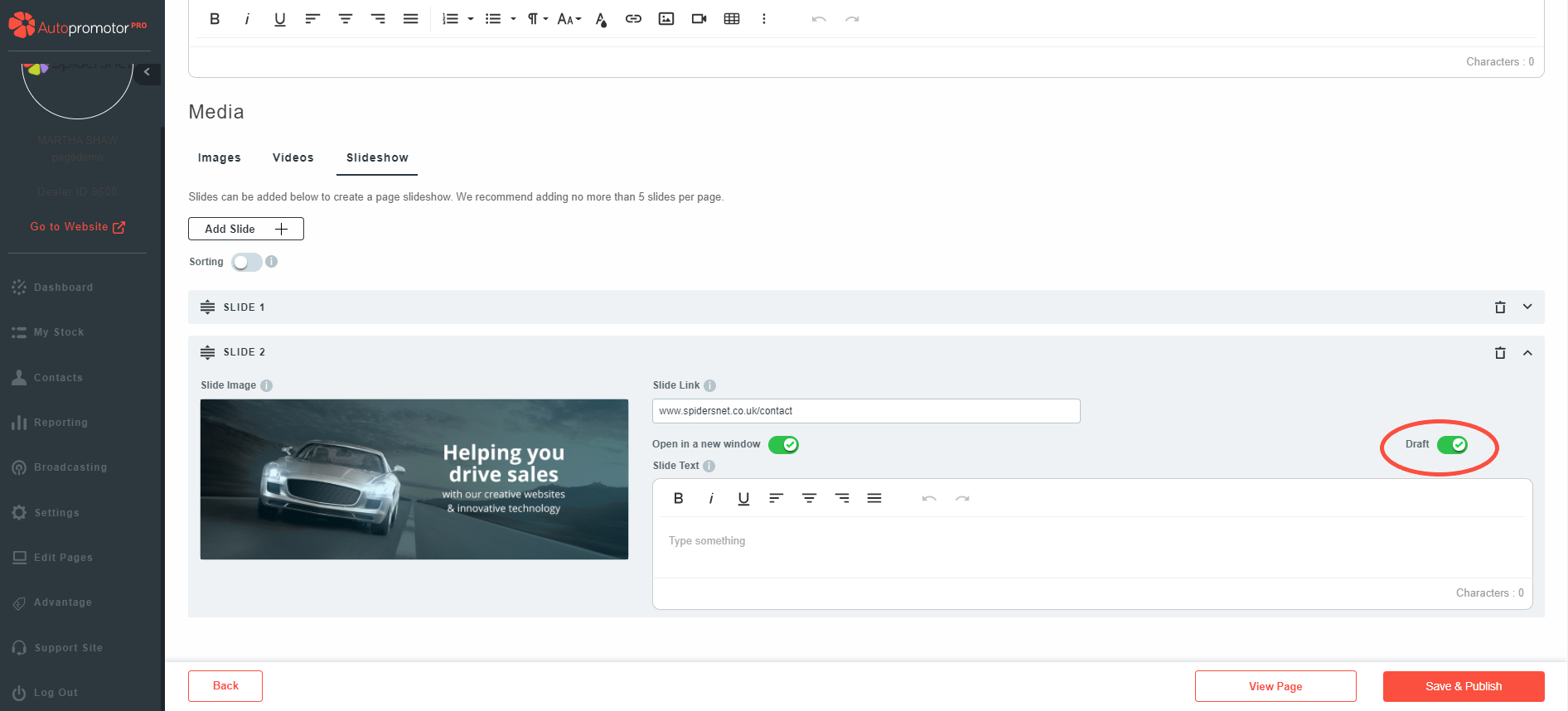Click the insert link icon in top toolbar
Viewport: 1568px width, 711px height.
(633, 19)
